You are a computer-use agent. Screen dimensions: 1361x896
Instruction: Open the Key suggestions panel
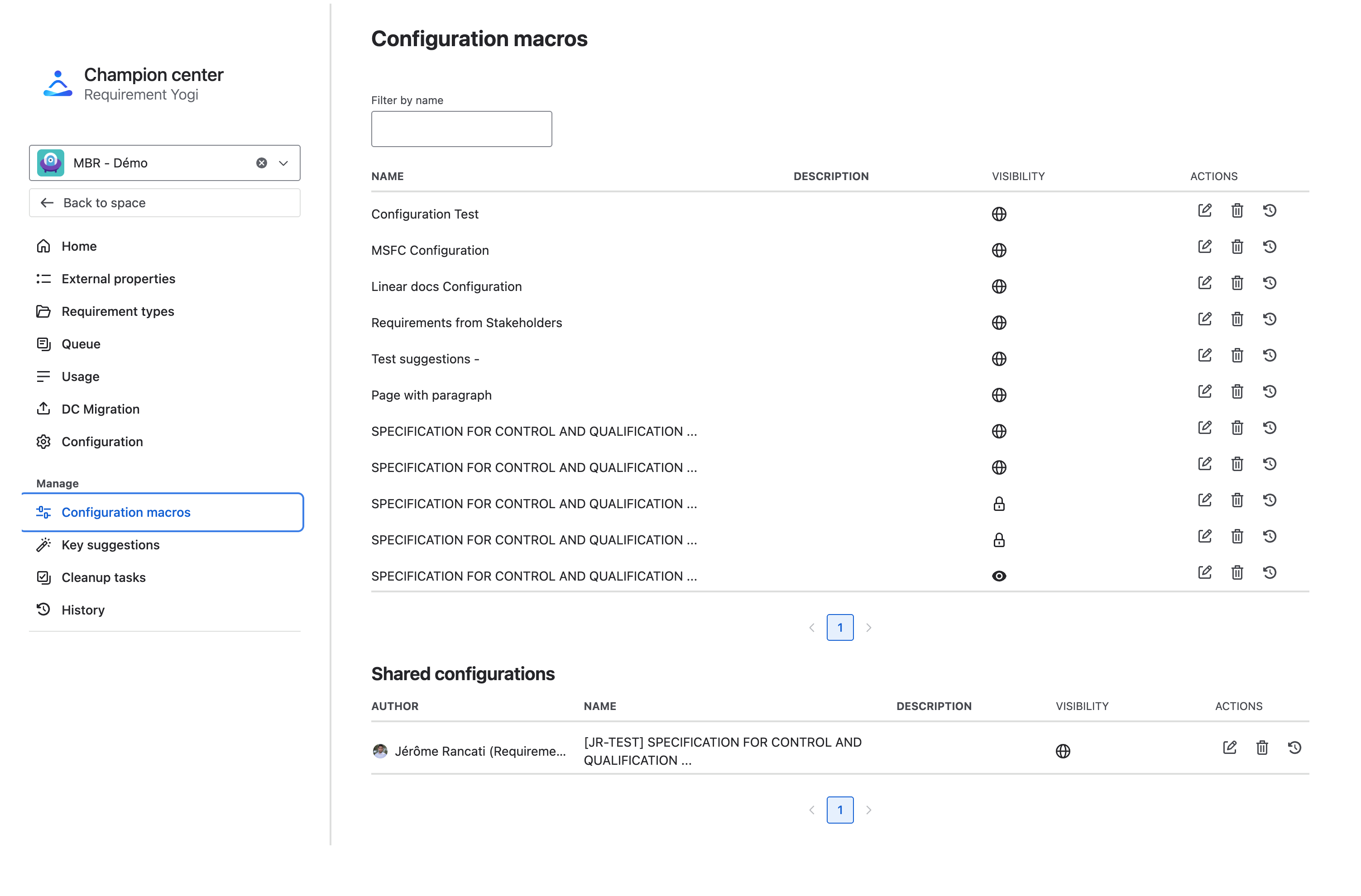point(110,544)
